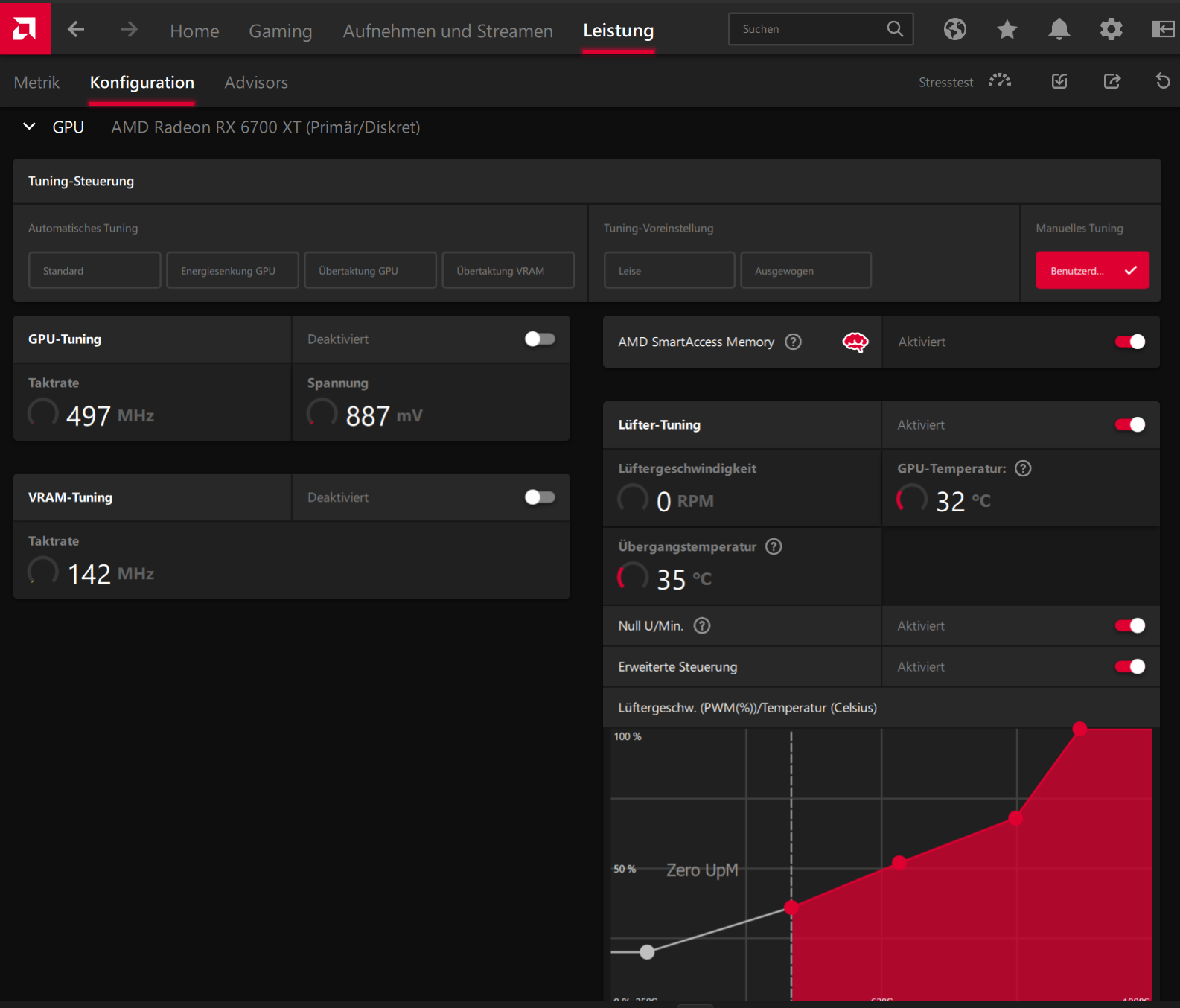This screenshot has height=1008, width=1180.
Task: Choose the Ausgewogen tuning preset
Action: click(x=806, y=270)
